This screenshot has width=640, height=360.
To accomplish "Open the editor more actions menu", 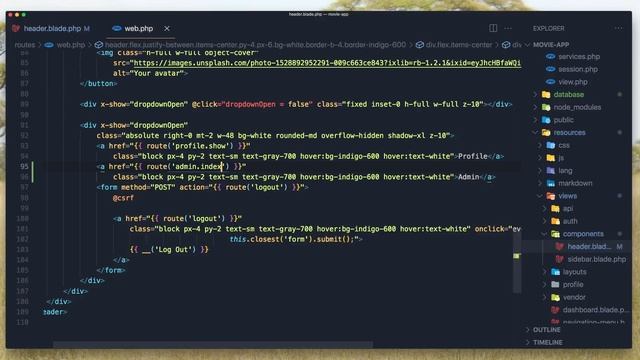I will (x=508, y=28).
